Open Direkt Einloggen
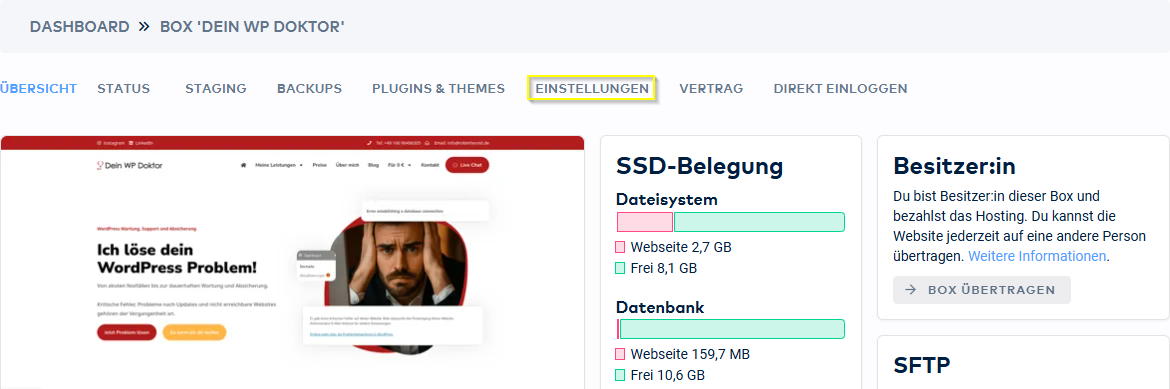Viewport: 1170px width, 389px height. 840,89
